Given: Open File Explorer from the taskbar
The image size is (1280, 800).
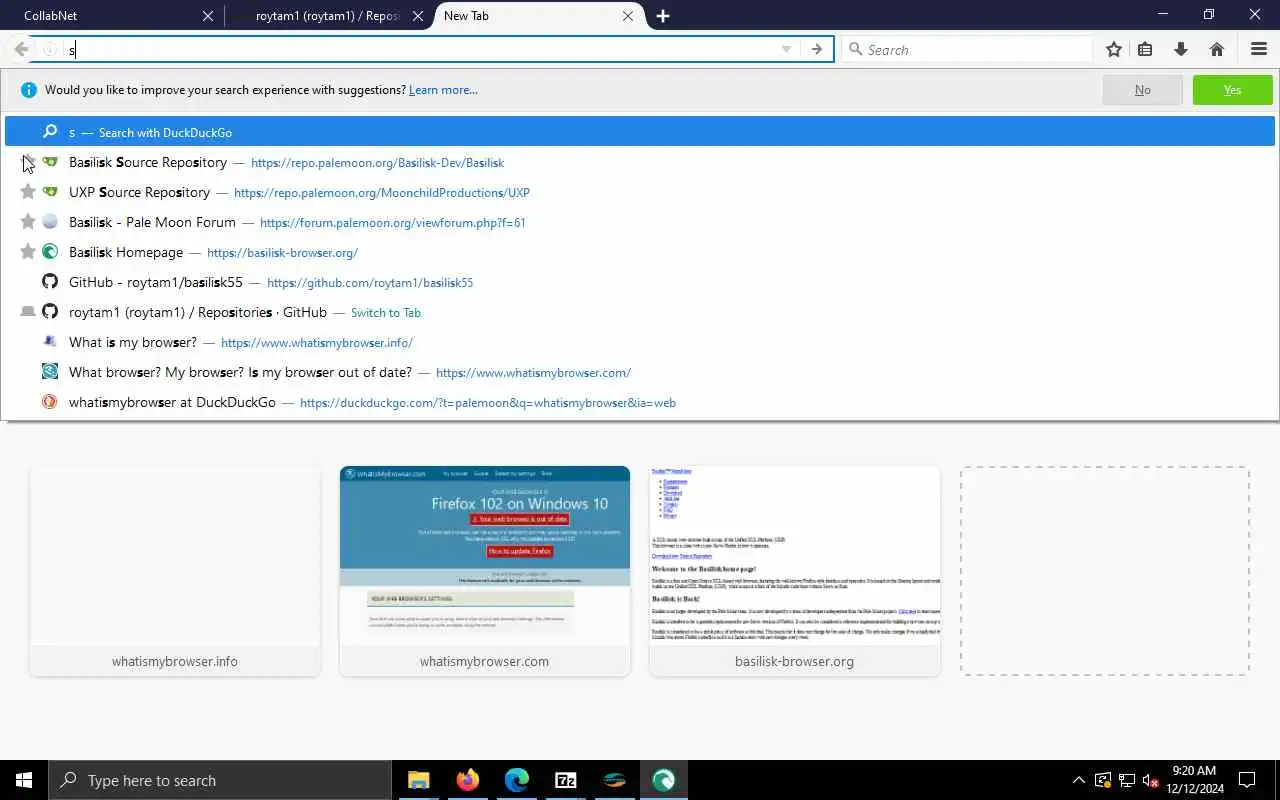Looking at the screenshot, I should pos(418,780).
